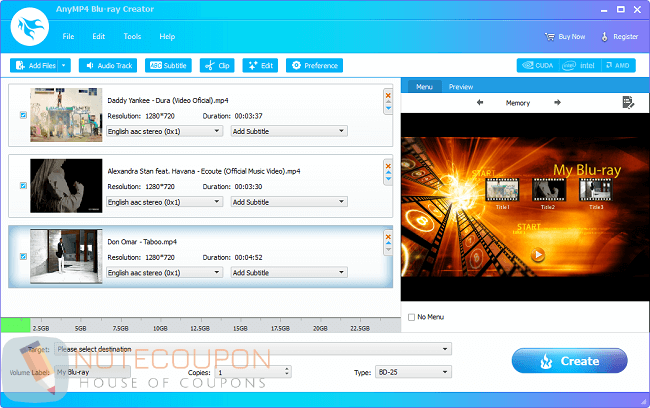Image resolution: width=650 pixels, height=408 pixels.
Task: Open Preference settings
Action: point(314,66)
